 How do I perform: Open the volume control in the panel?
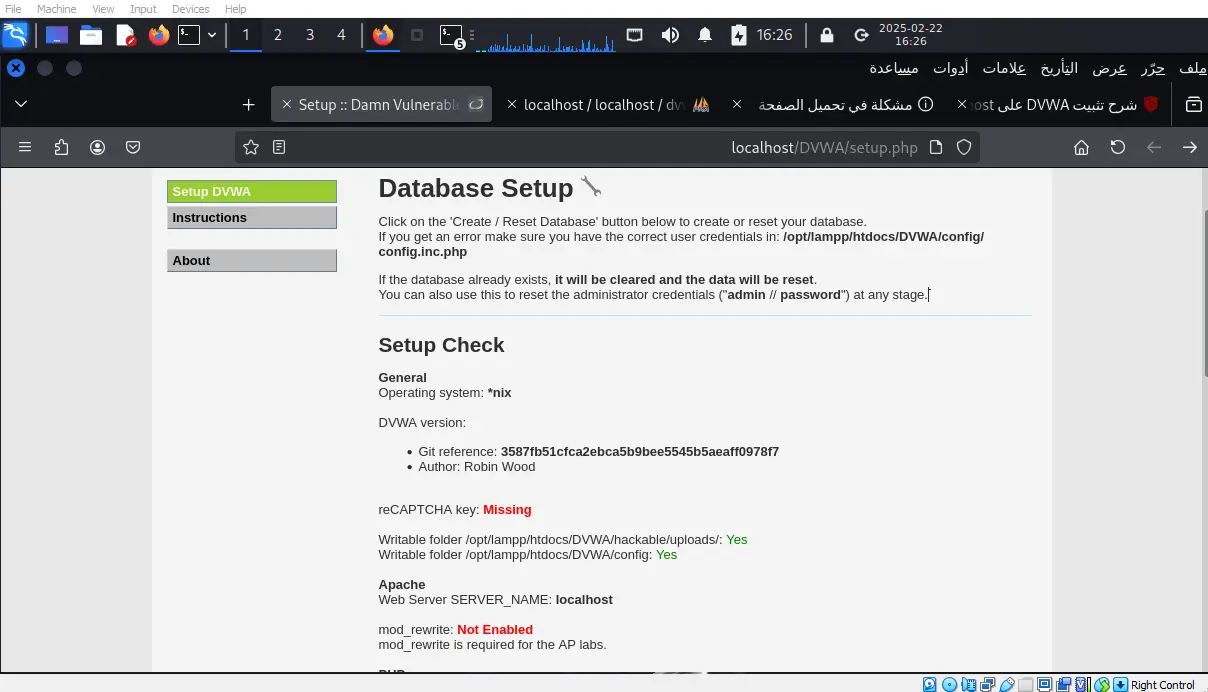(670, 35)
